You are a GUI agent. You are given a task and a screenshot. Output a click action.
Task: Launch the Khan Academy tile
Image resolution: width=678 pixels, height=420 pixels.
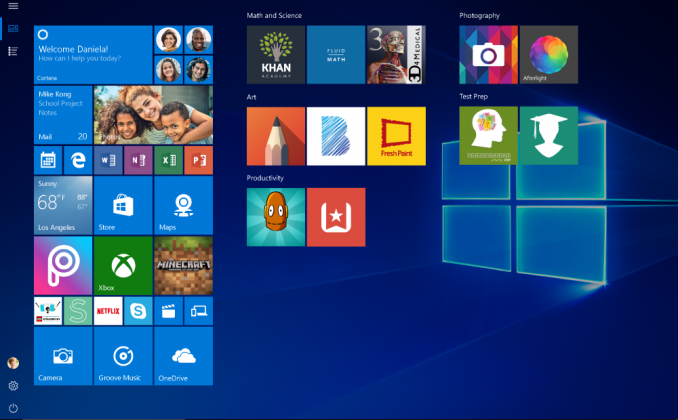click(x=276, y=55)
